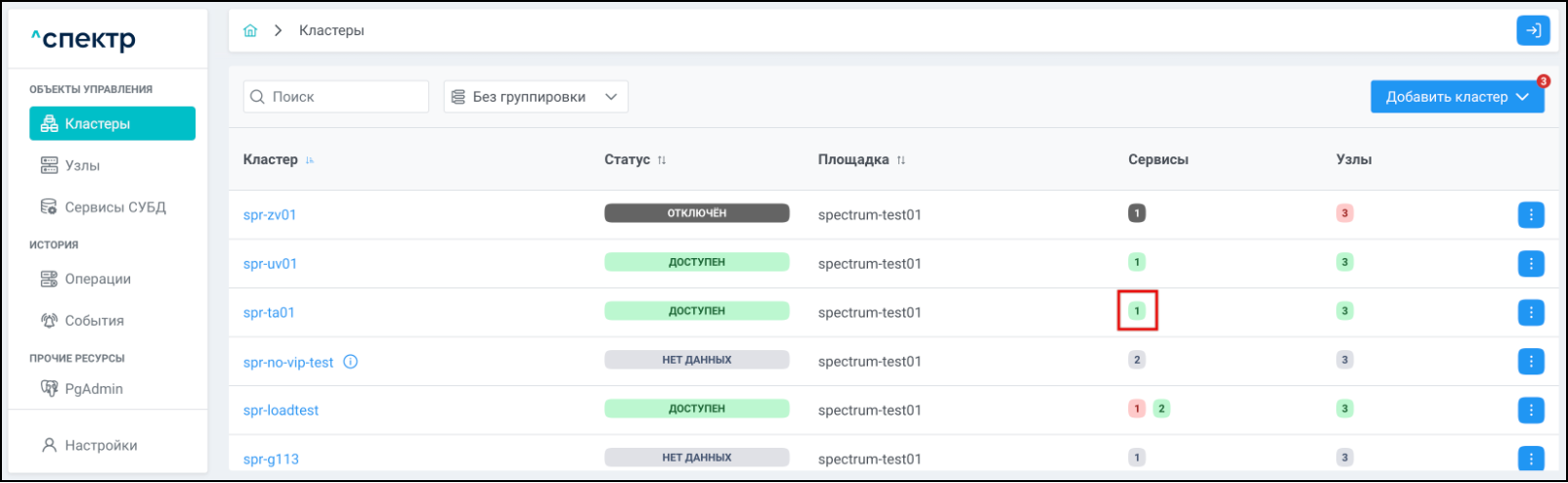Screen dimensions: 1568x483
Task: Go to Узлы in the sidebar
Action: coord(82,165)
